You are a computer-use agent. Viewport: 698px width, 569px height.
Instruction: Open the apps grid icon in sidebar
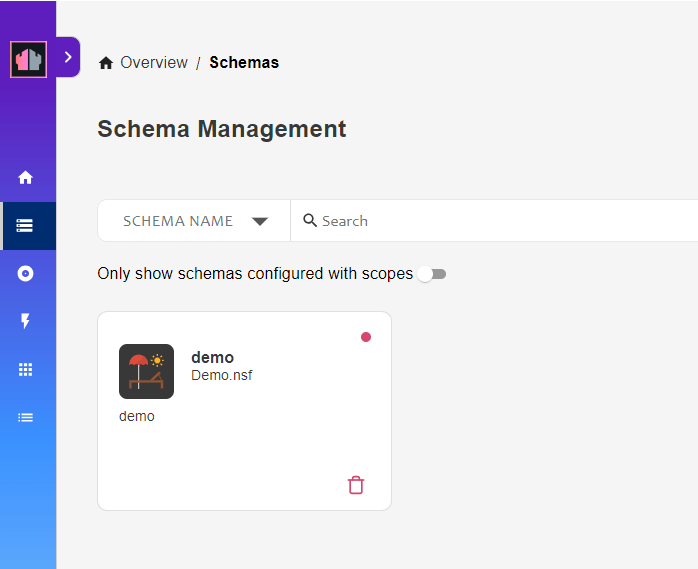(x=25, y=370)
